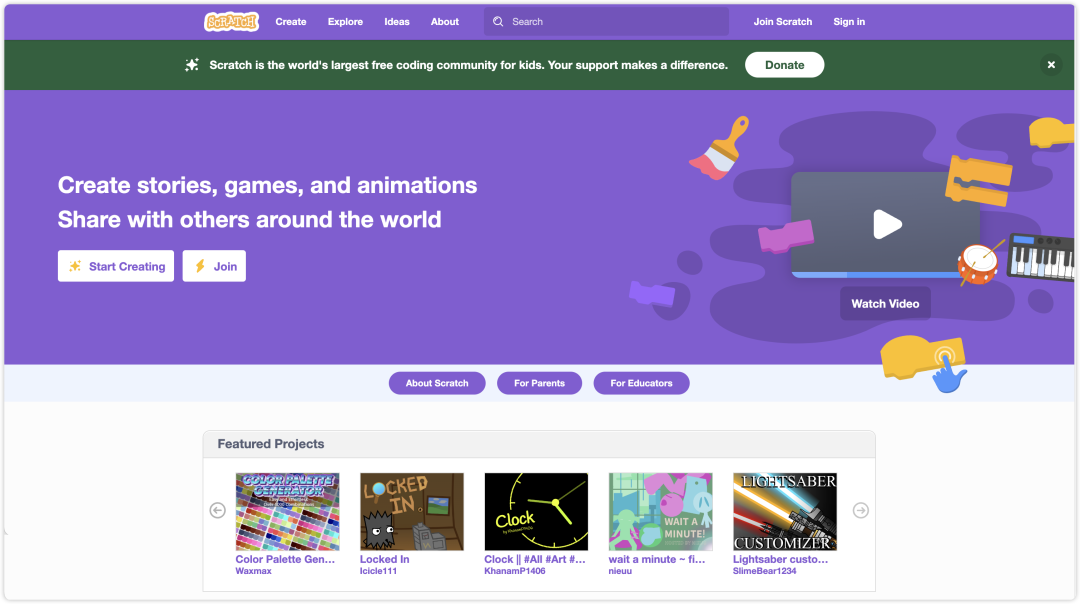Click the search magnifier icon

click(x=498, y=22)
